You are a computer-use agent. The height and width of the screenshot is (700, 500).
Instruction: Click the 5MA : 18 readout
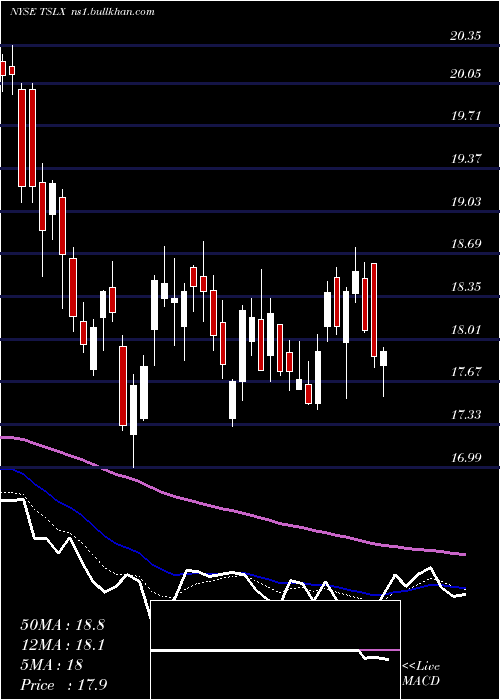click(51, 665)
